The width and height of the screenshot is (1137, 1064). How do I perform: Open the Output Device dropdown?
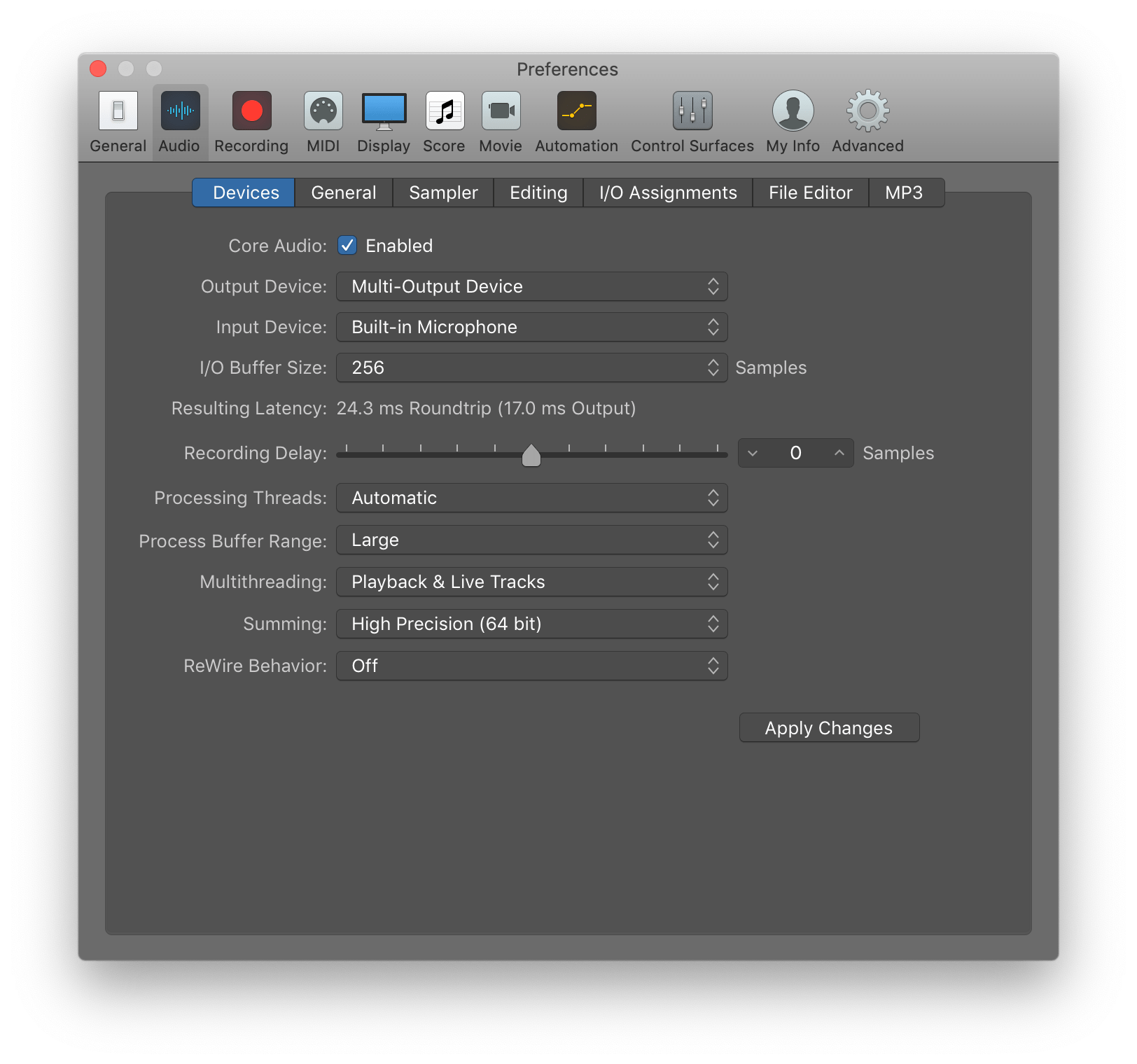(531, 286)
